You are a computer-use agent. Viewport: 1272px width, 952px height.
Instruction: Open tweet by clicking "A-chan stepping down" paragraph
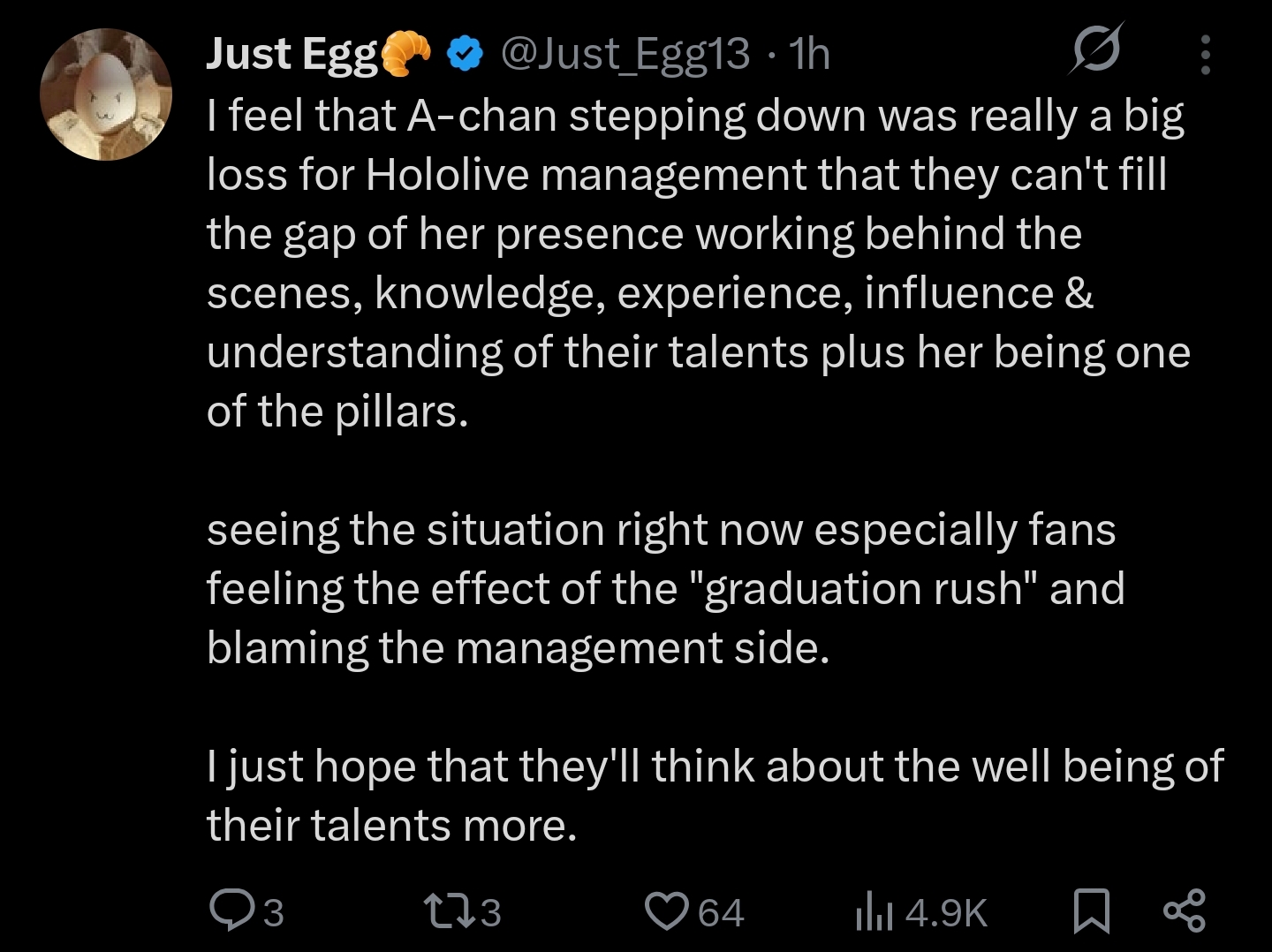[699, 263]
